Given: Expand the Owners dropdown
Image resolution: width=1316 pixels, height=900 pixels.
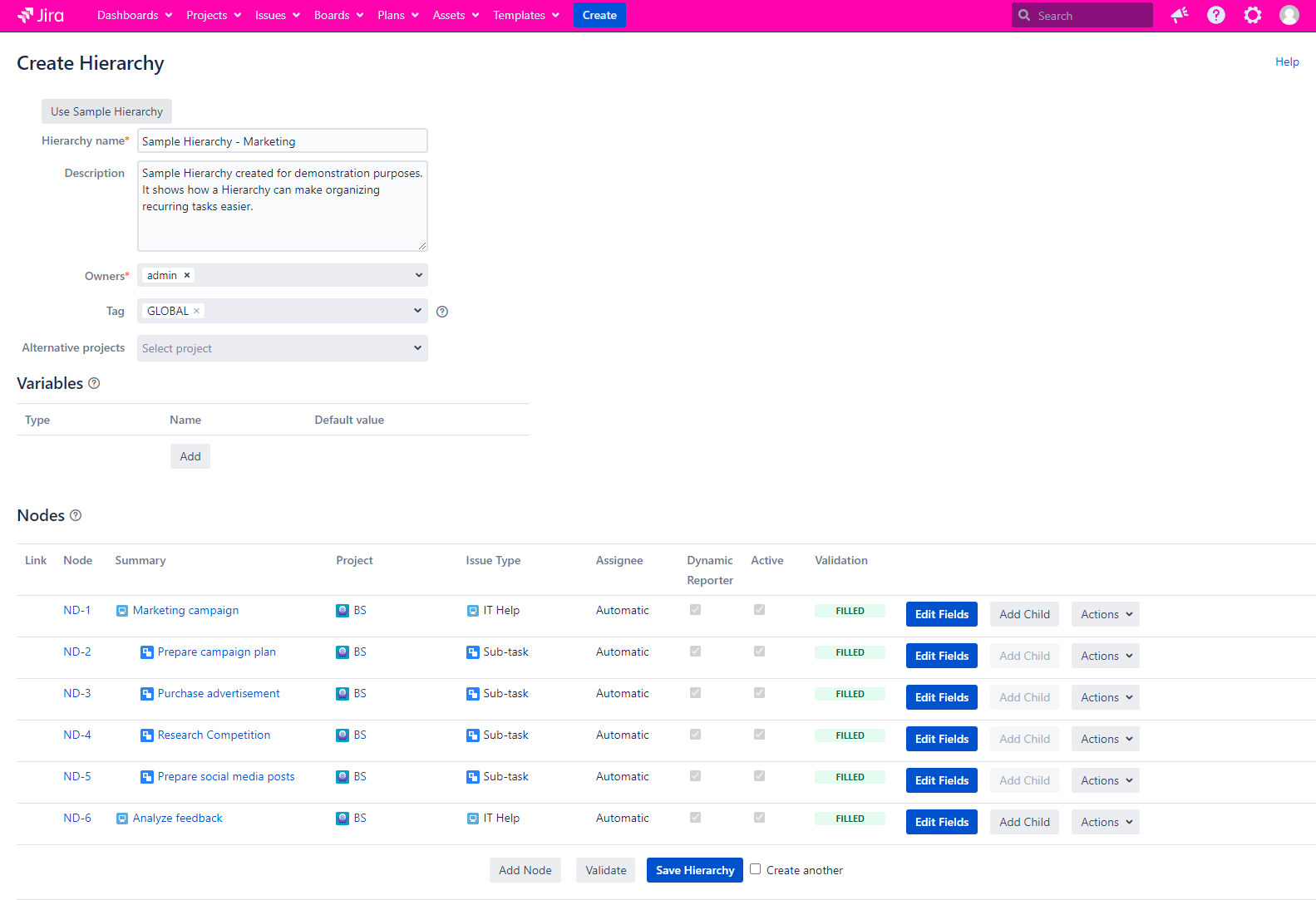Looking at the screenshot, I should point(417,275).
